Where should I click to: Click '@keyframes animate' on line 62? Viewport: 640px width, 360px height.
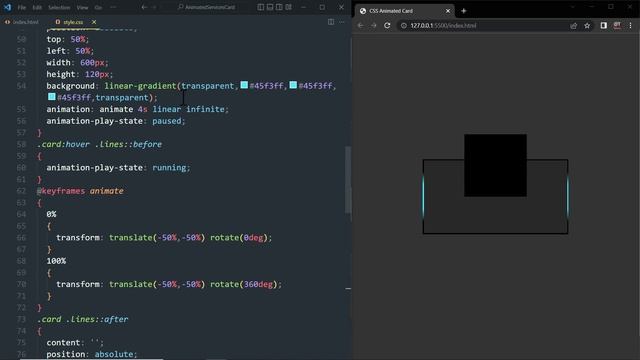[x=80, y=191]
